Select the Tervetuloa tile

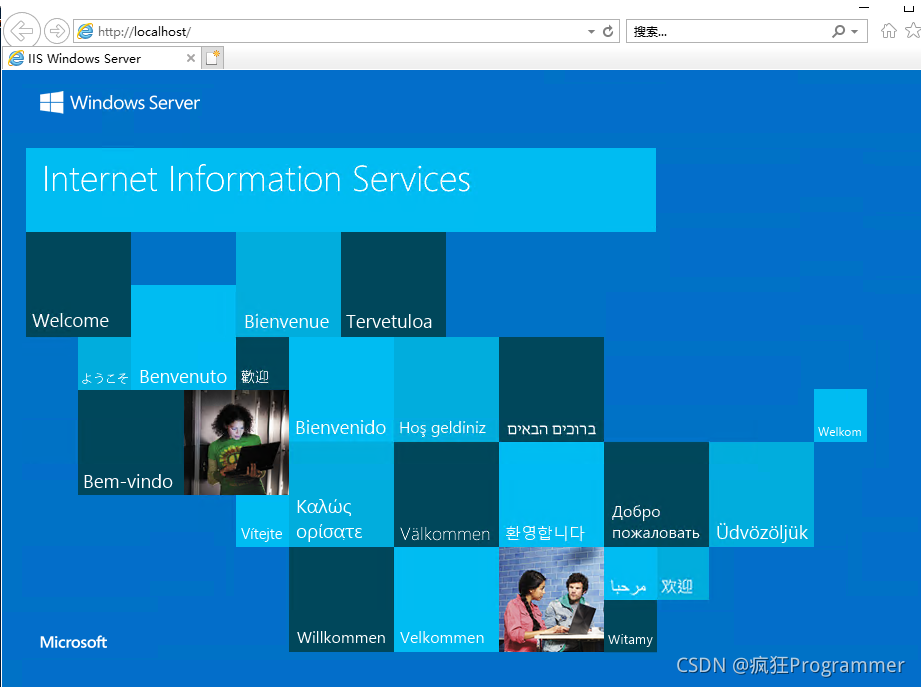pos(393,285)
